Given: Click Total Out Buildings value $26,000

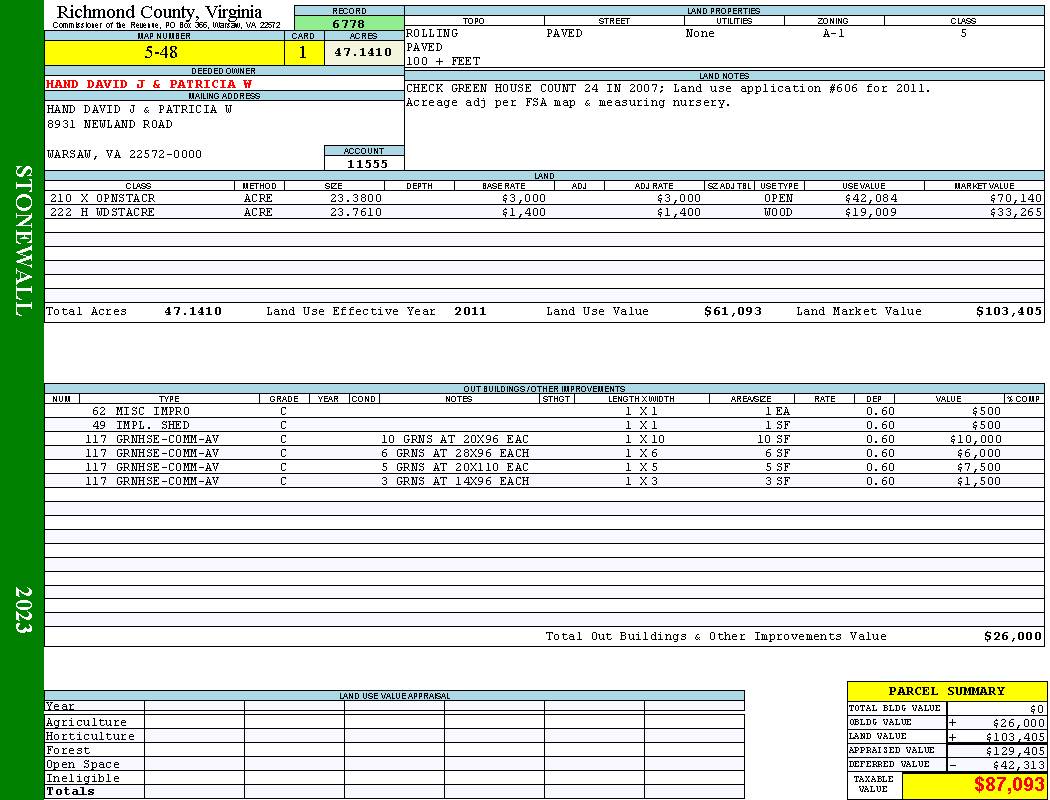Looking at the screenshot, I should tap(1013, 637).
